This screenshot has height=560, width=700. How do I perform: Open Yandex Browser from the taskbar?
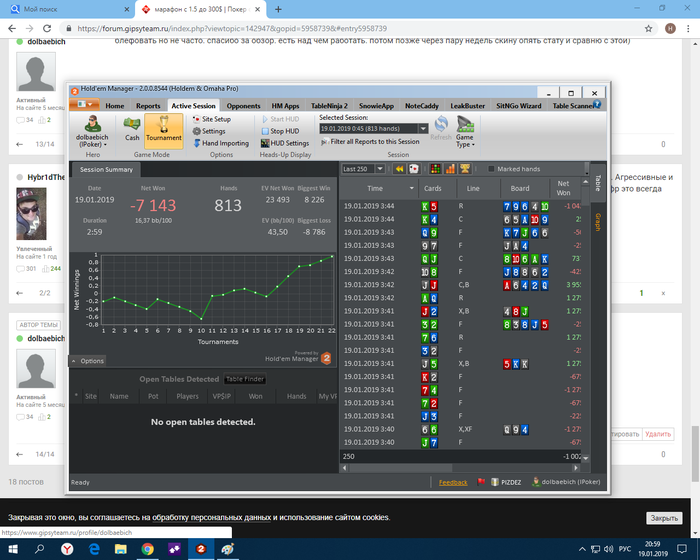point(67,549)
